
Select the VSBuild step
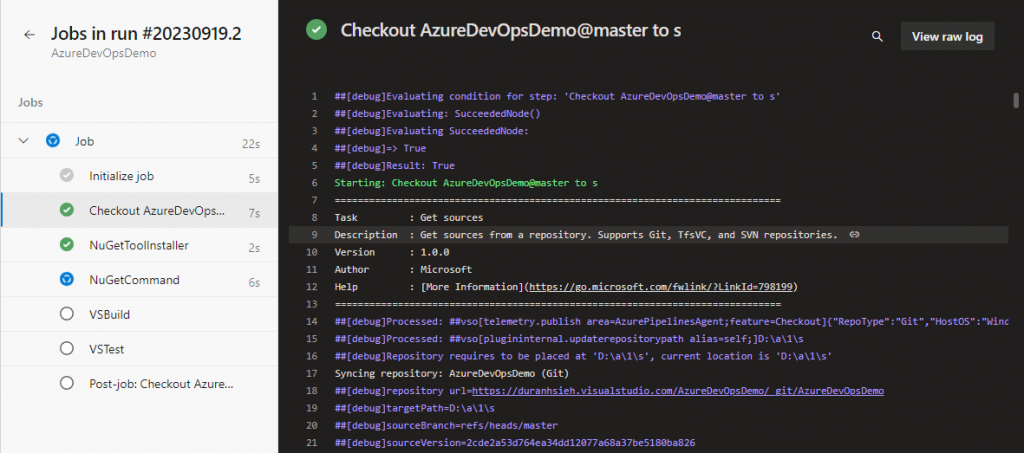(x=139, y=314)
